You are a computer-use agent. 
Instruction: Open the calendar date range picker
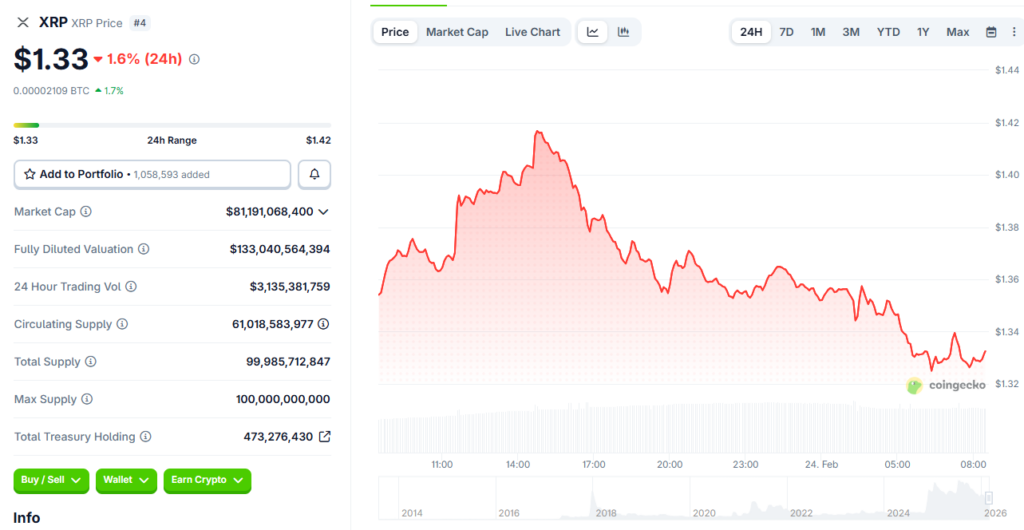click(991, 32)
